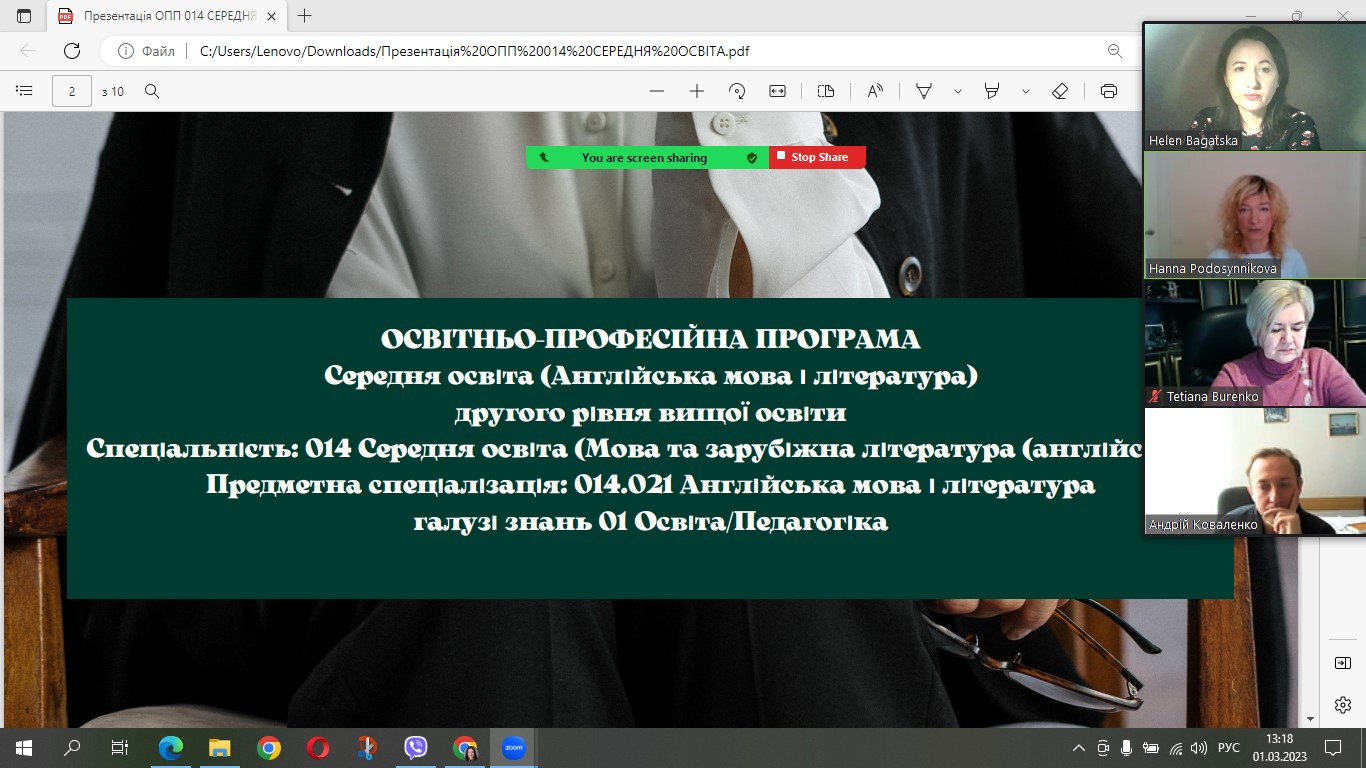
Task: Open the PDF table of contents panel
Action: (x=24, y=91)
